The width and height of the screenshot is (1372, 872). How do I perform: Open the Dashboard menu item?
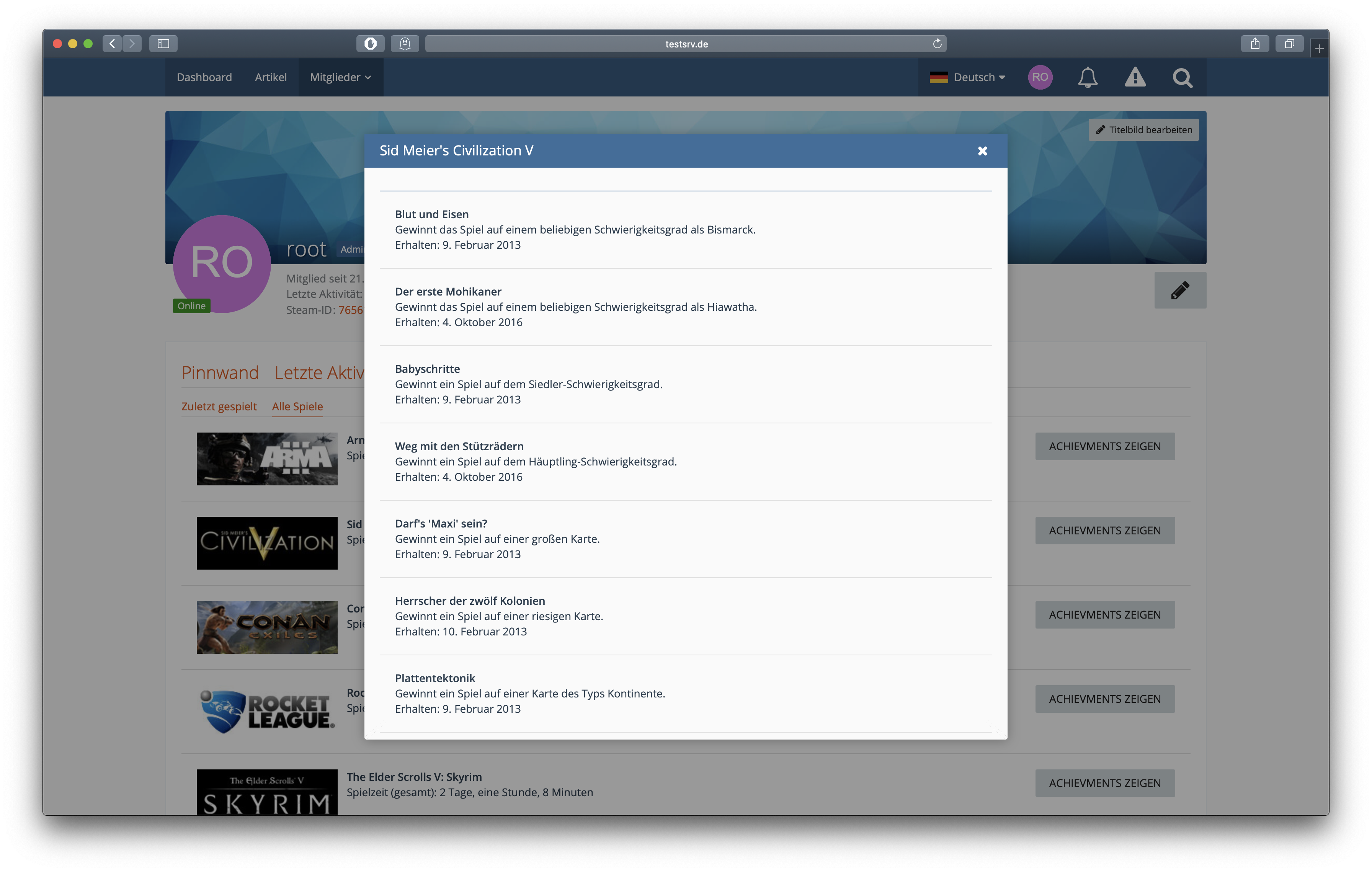click(x=204, y=77)
